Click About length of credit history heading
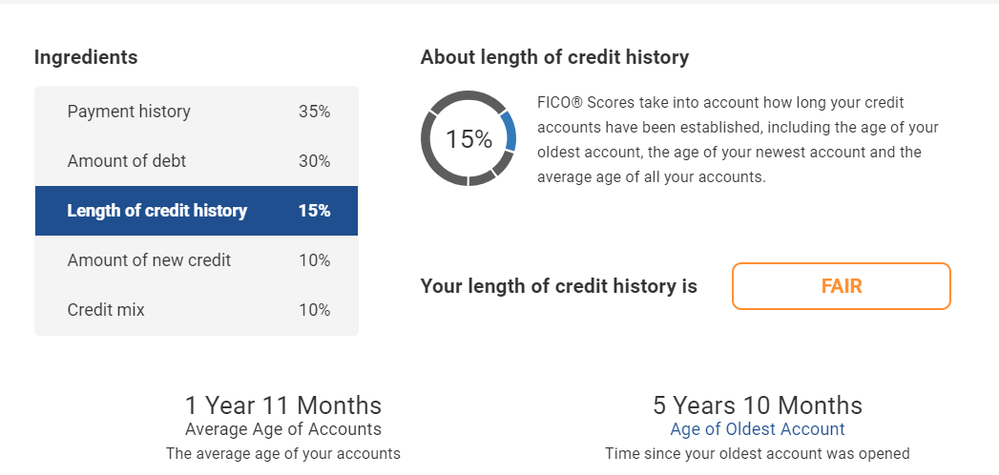The width and height of the screenshot is (999, 475). pos(554,57)
